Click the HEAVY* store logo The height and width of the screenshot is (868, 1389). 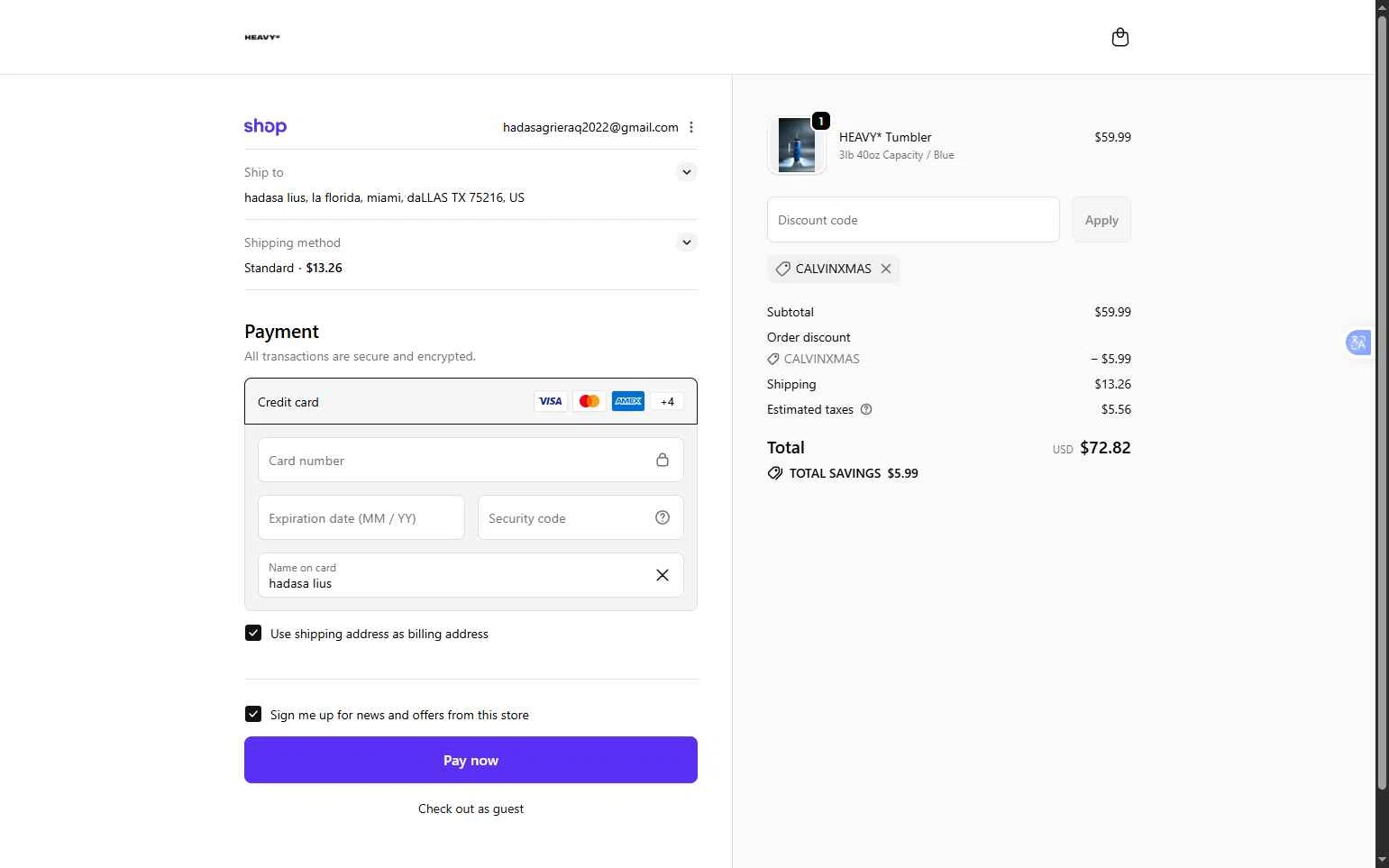pos(262,37)
